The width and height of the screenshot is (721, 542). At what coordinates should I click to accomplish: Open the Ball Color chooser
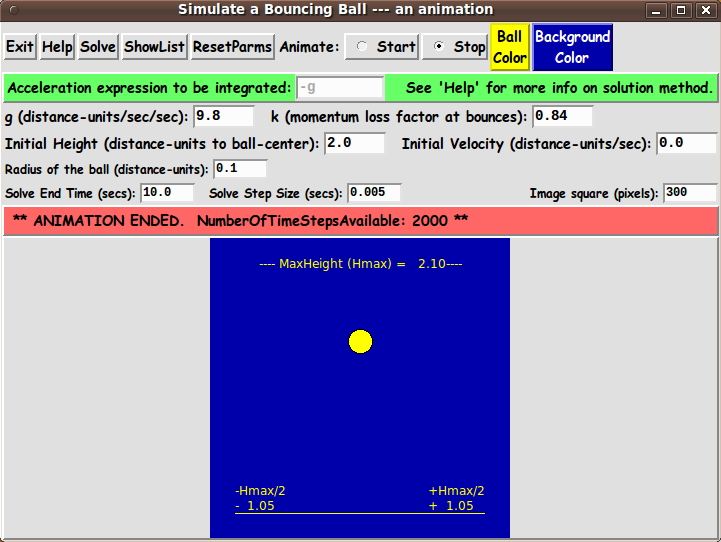click(x=510, y=47)
